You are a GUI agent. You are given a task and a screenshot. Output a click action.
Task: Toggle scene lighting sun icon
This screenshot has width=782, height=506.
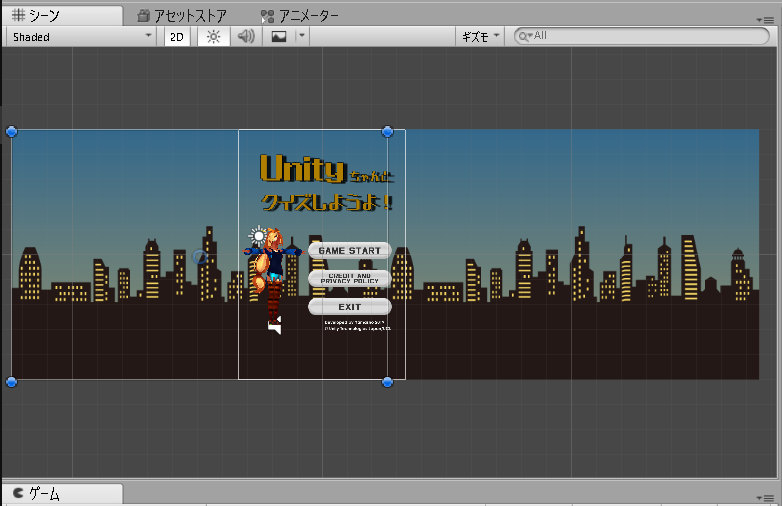pyautogui.click(x=213, y=37)
